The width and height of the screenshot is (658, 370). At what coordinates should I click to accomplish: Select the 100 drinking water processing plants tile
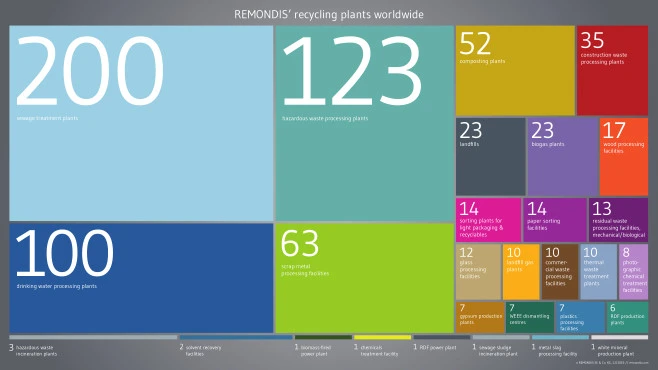(141, 278)
